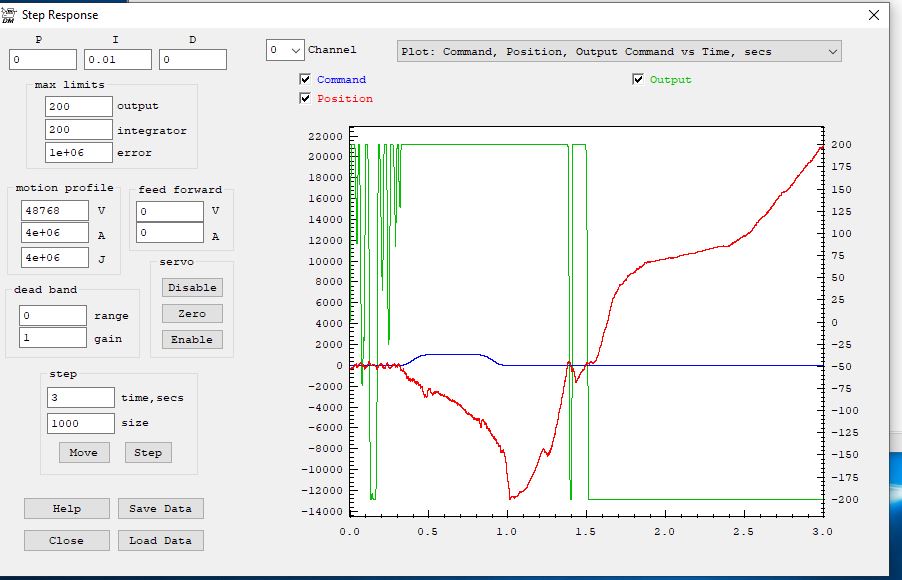Viewport: 902px width, 580px height.
Task: Click the step size input field
Action: pyautogui.click(x=81, y=423)
